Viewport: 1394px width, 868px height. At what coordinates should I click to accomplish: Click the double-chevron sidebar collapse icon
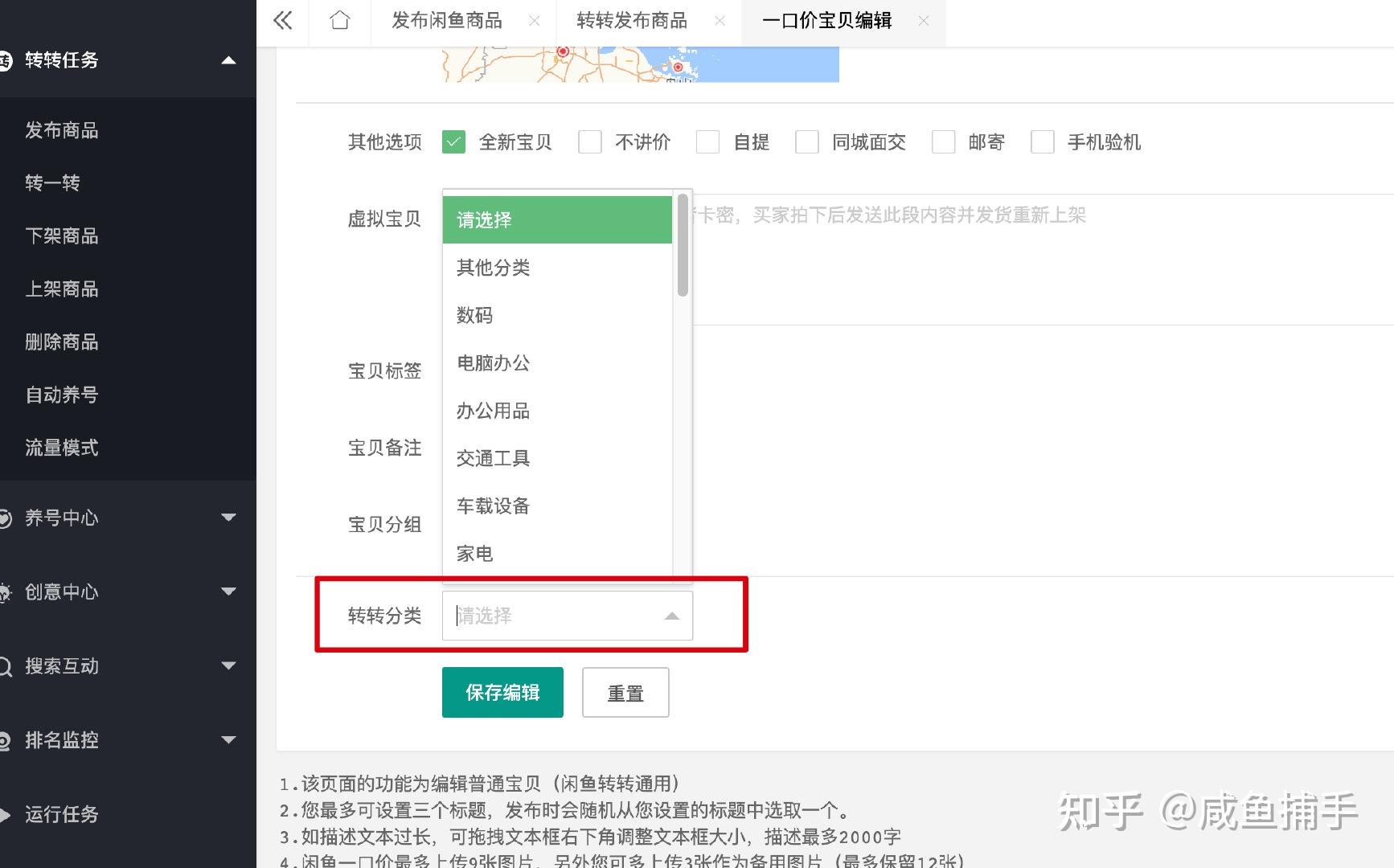point(282,21)
